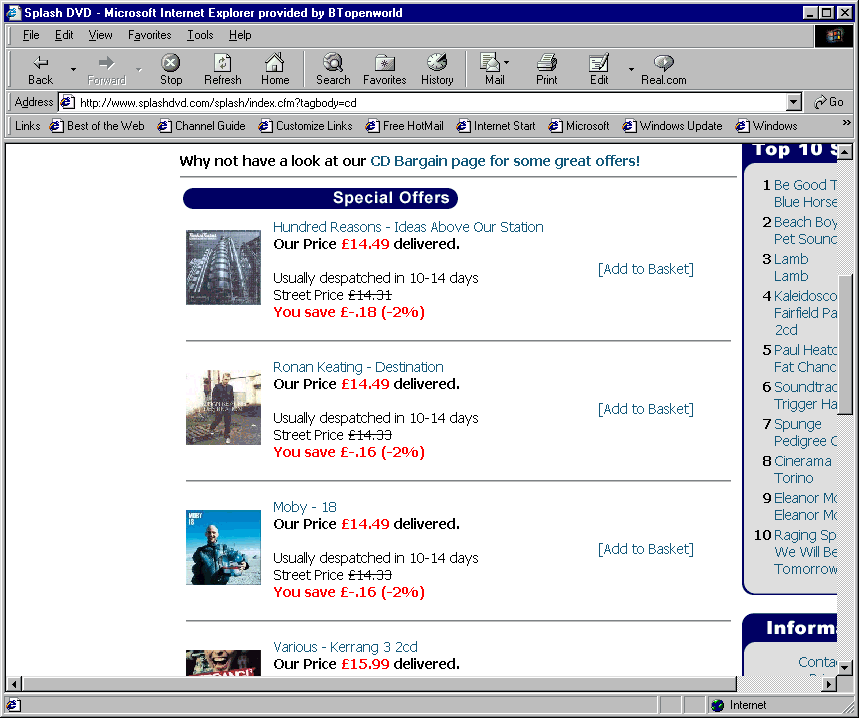Open Hundred Reasons - Ideas Above Our Station
The image size is (859, 718).
[x=408, y=227]
